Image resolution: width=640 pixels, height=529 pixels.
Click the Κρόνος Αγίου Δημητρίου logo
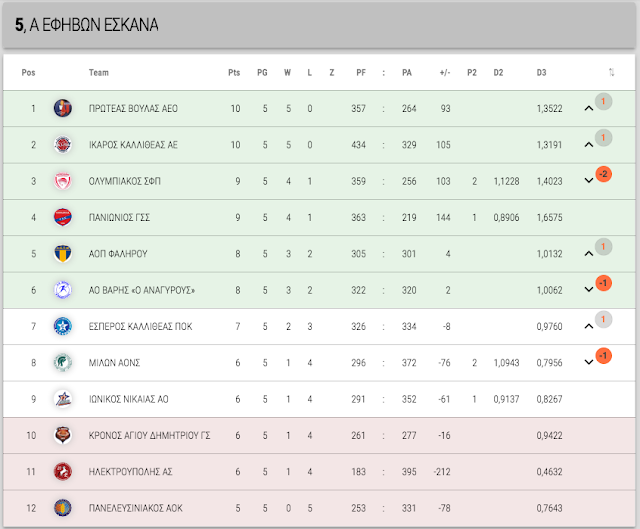click(63, 435)
